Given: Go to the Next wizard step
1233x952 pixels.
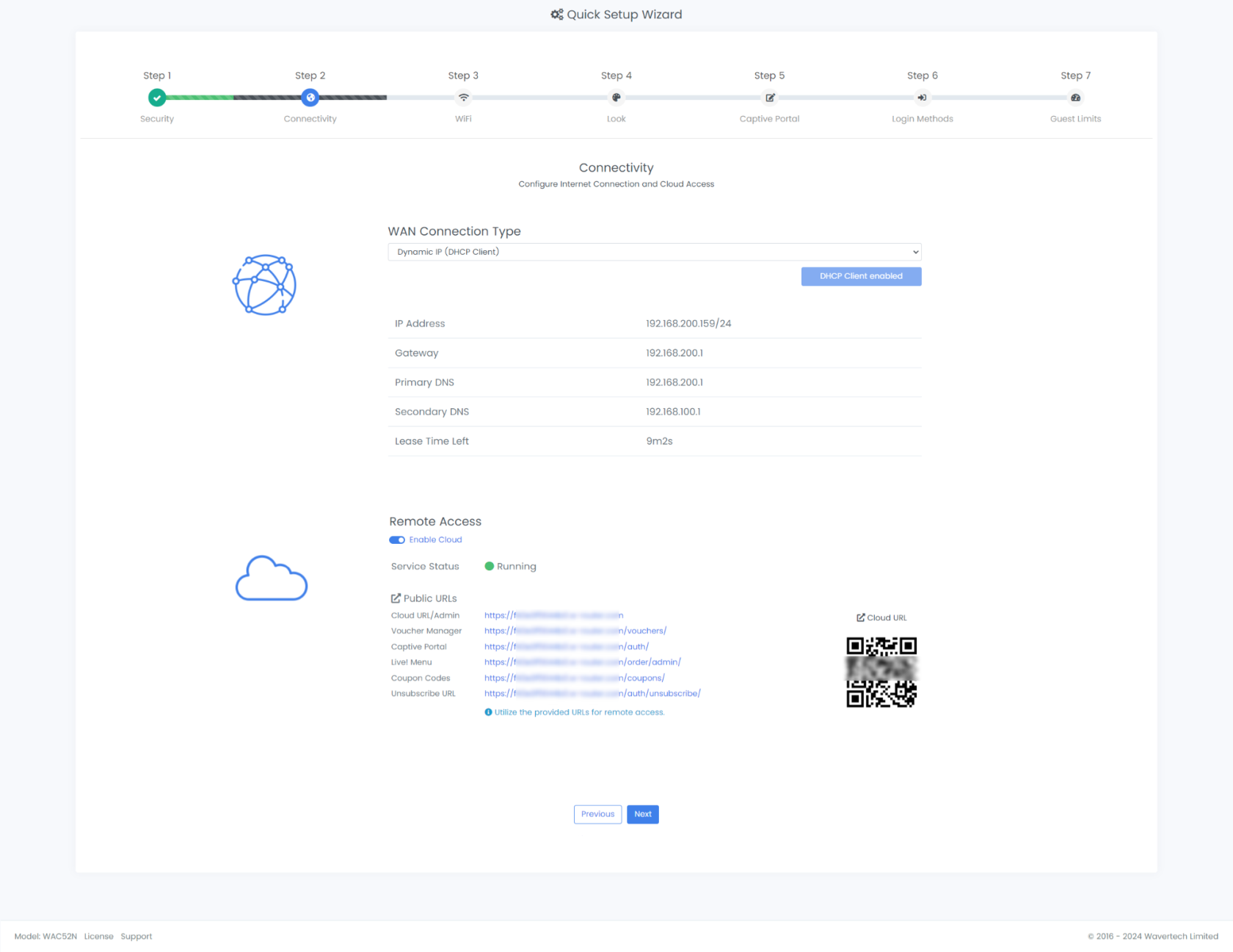Looking at the screenshot, I should [643, 815].
